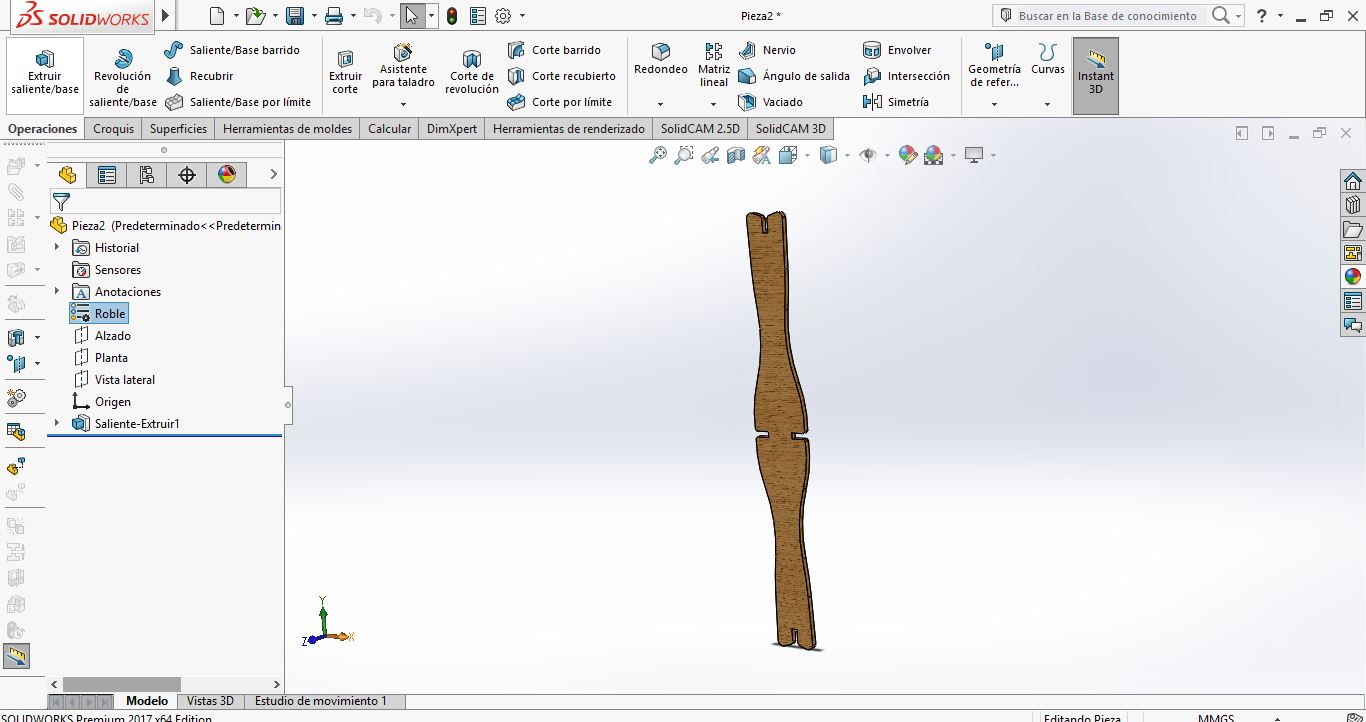Expand the Saliente-Extruir1 feature node

57,424
